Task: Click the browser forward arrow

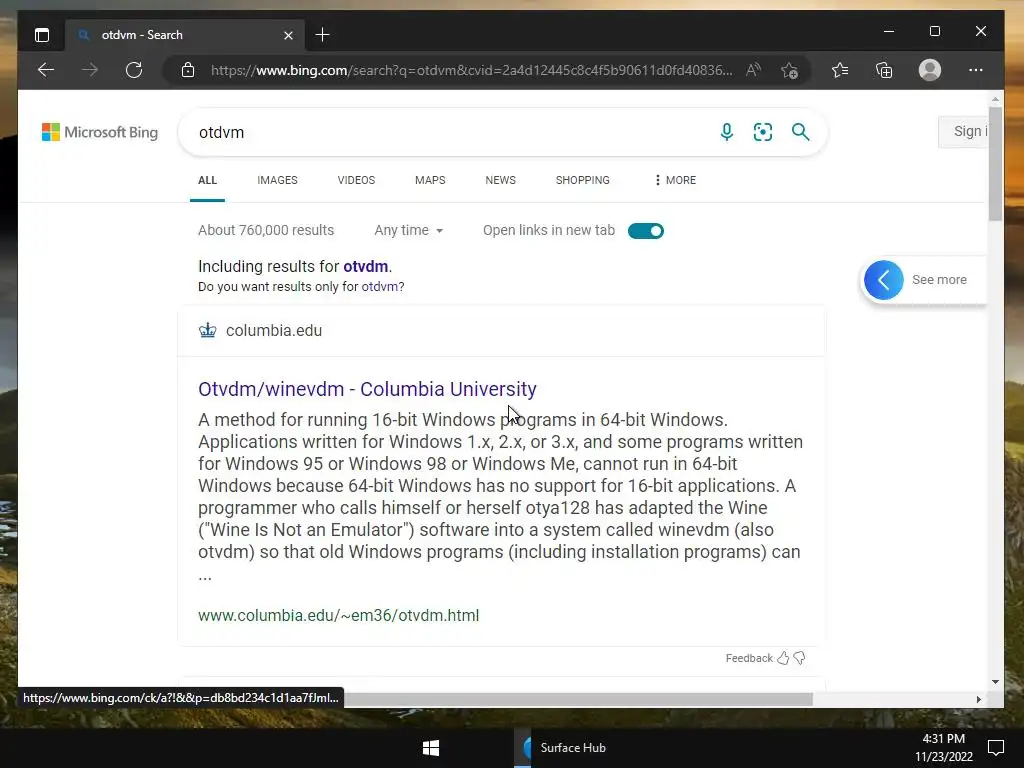Action: 90,70
